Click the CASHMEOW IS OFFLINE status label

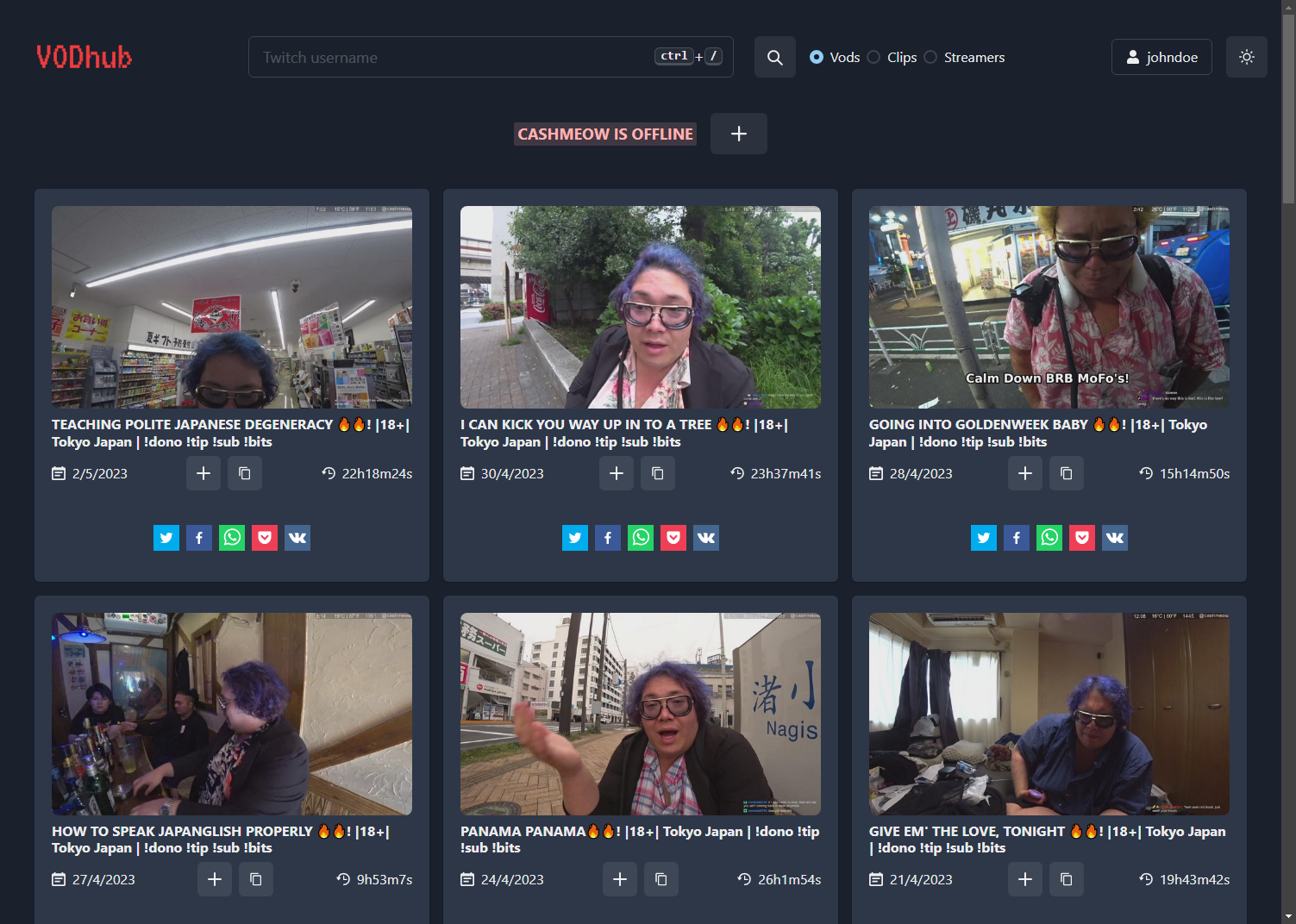tap(605, 134)
